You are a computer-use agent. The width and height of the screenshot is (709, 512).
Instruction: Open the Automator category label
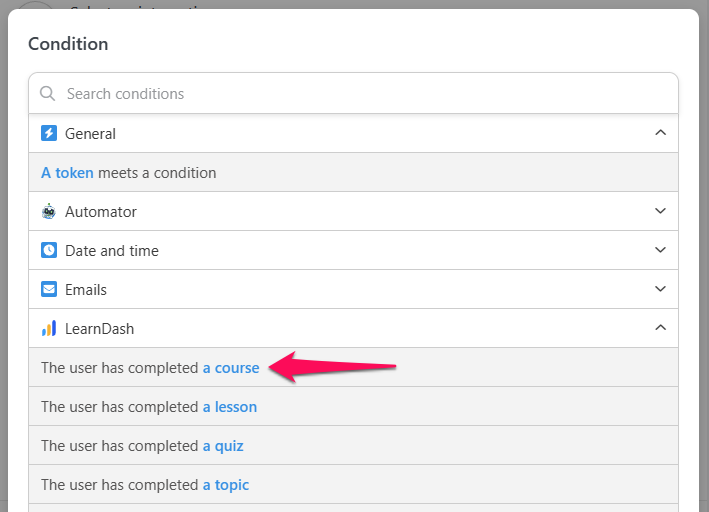(101, 212)
